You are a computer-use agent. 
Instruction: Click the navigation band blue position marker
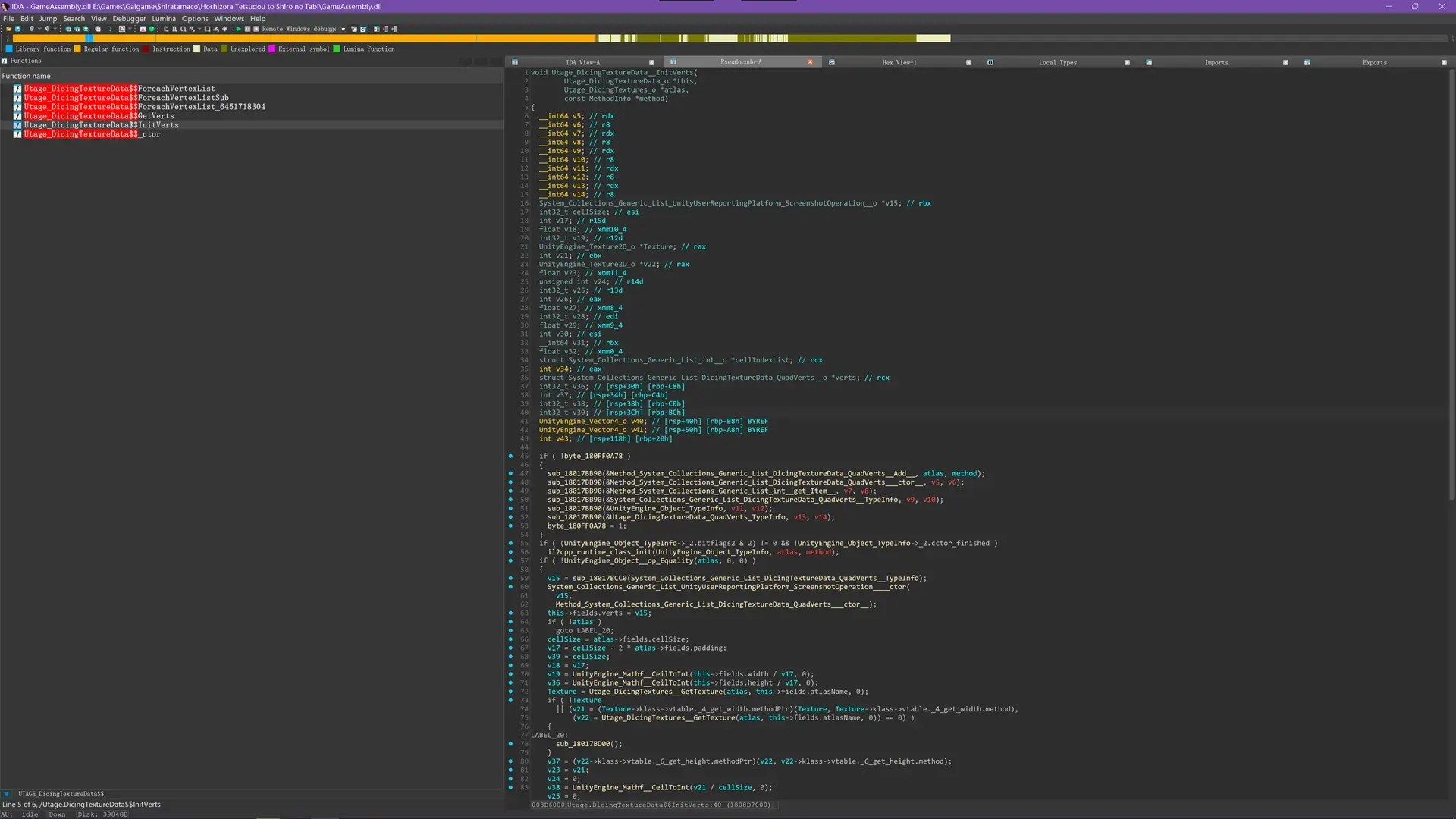click(x=89, y=38)
